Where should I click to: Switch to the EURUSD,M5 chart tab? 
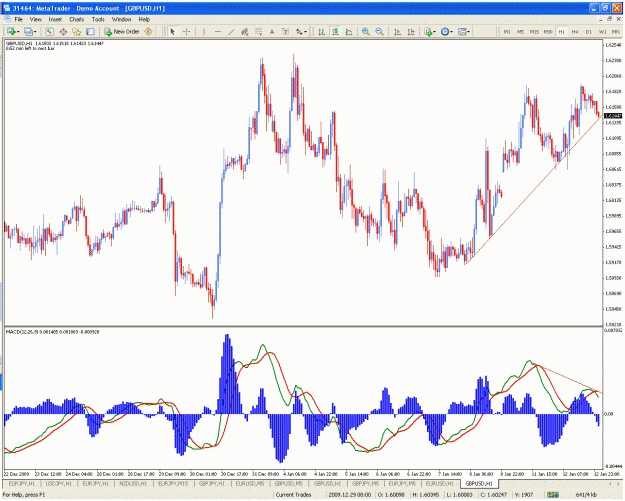[250, 483]
